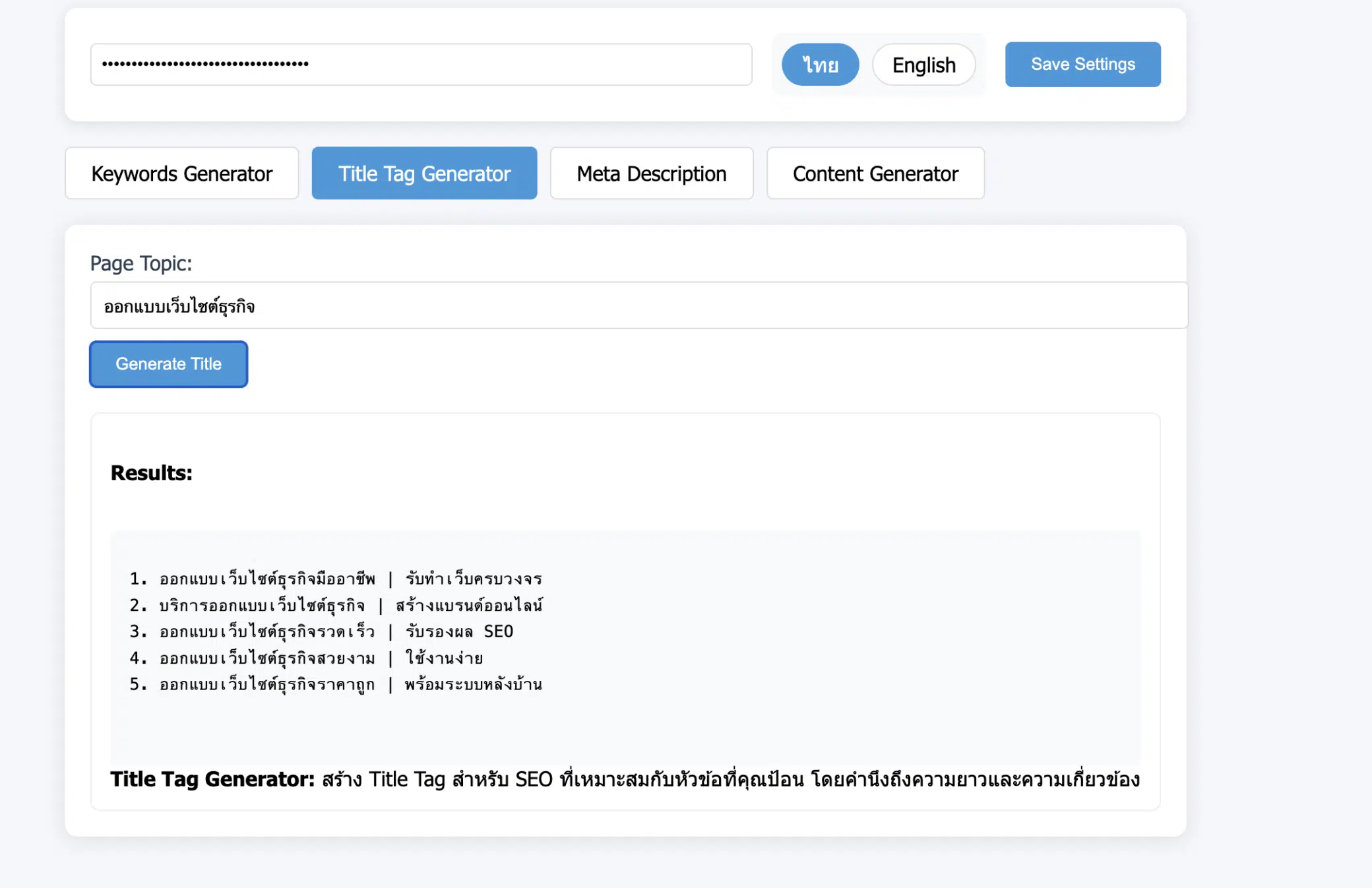The height and width of the screenshot is (888, 1372).
Task: Select result 2 ending with สร้างแบรนด์ออนไลน์
Action: pyautogui.click(x=336, y=606)
